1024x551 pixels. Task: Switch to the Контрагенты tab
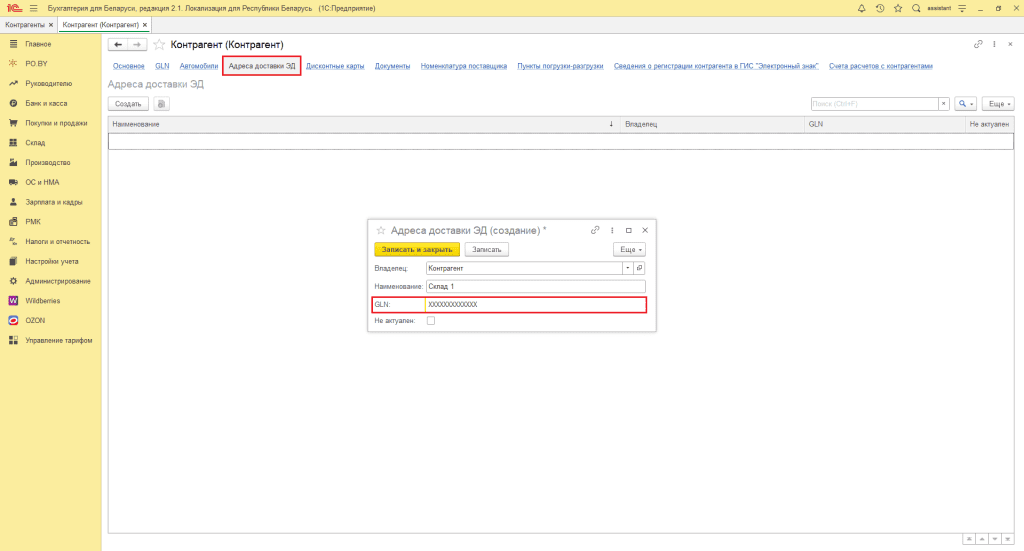tap(27, 24)
